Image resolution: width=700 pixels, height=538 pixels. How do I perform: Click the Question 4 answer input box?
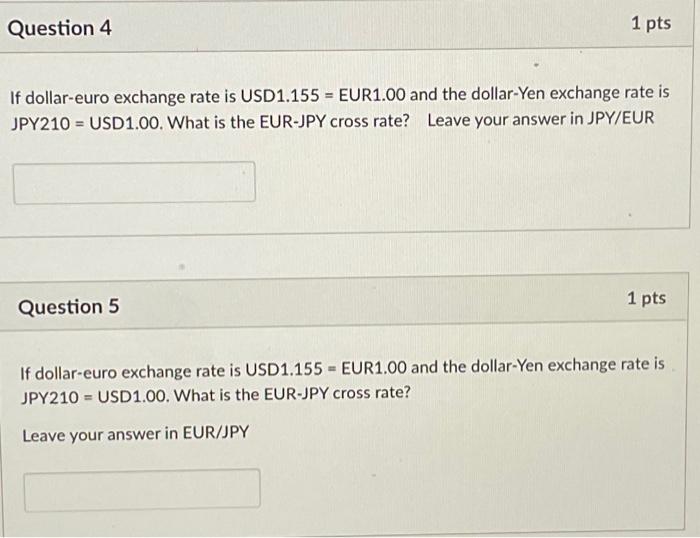coord(134,183)
